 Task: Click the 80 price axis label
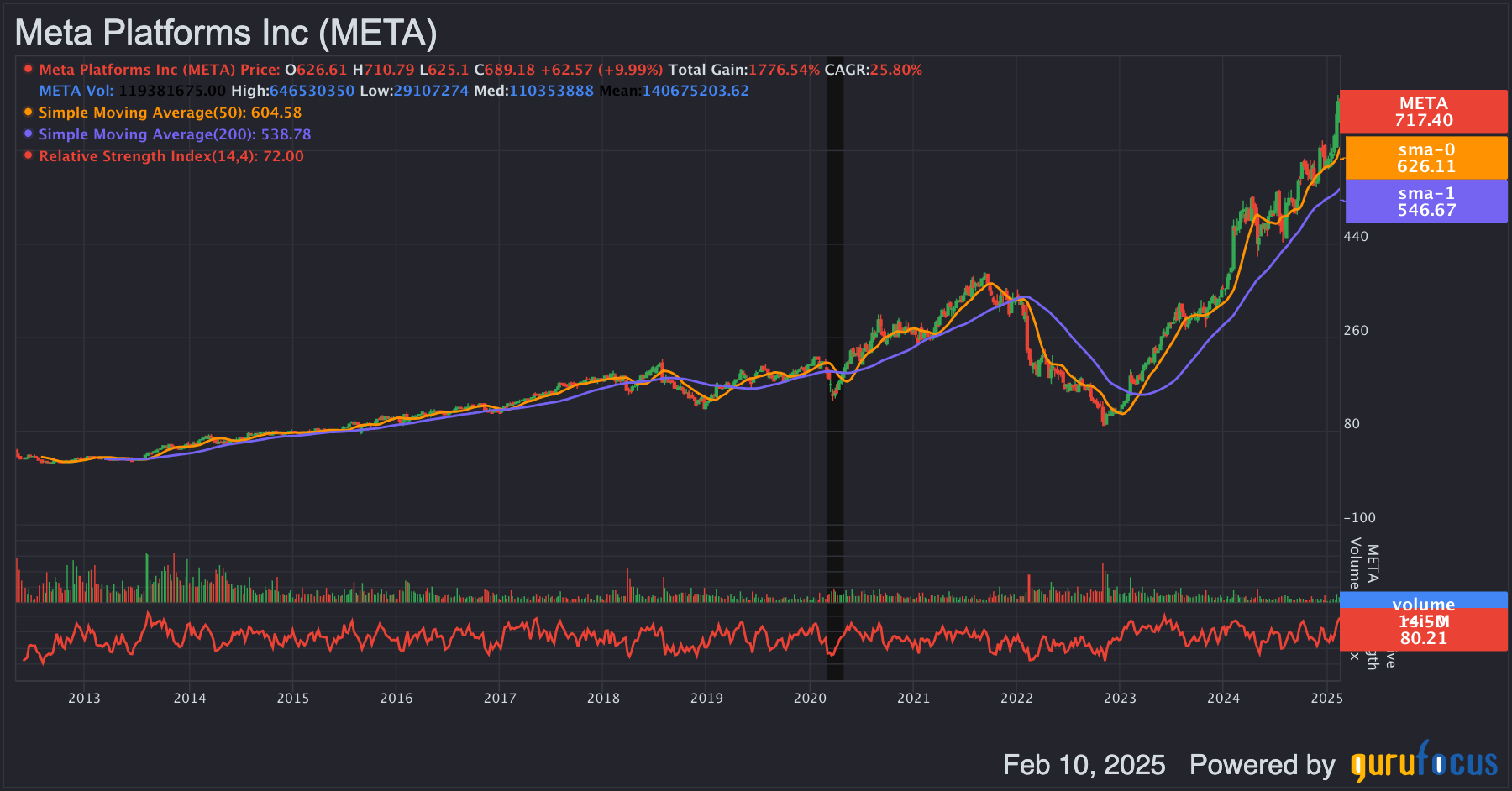click(x=1352, y=424)
